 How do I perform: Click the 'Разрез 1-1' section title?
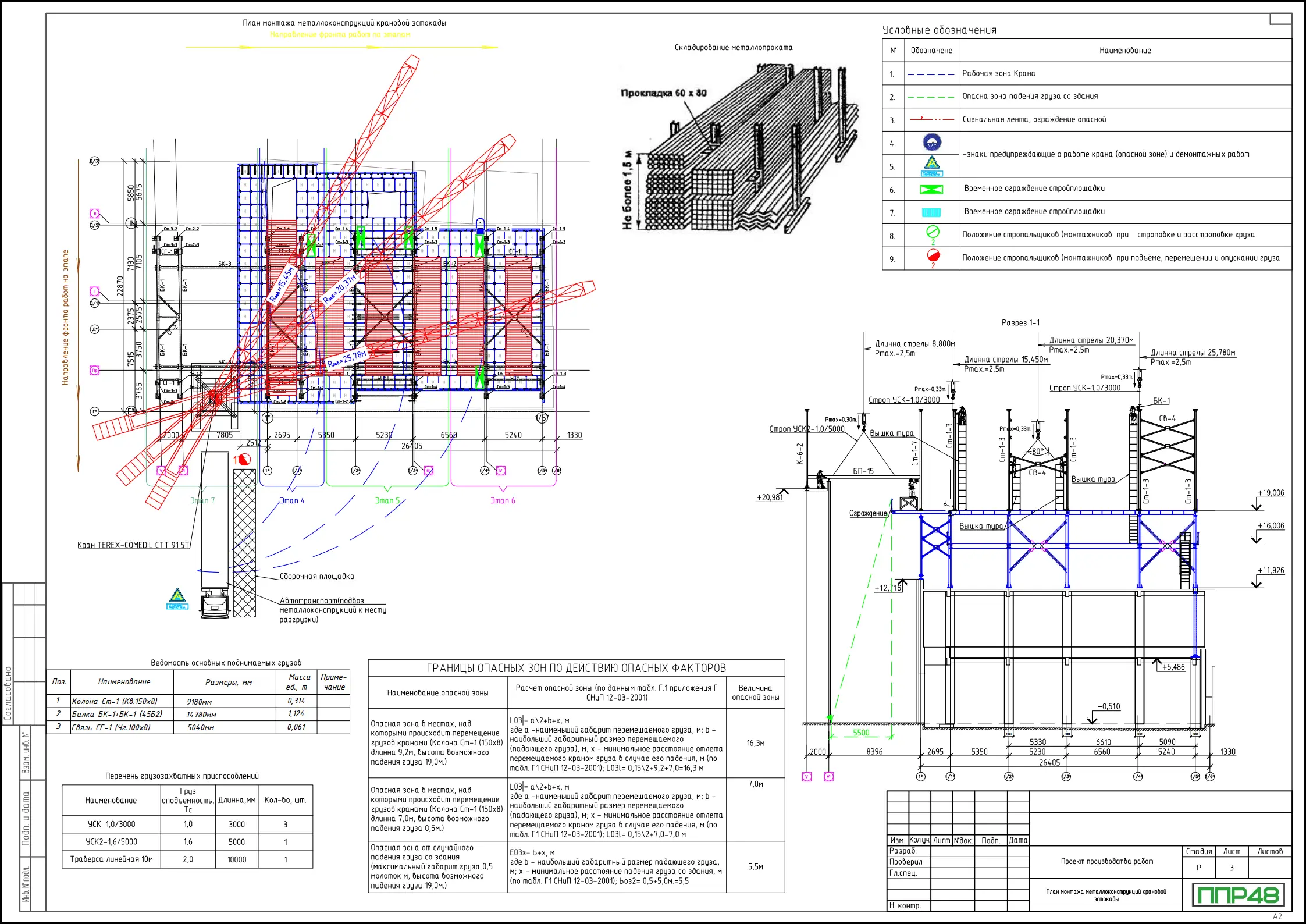click(x=1020, y=322)
